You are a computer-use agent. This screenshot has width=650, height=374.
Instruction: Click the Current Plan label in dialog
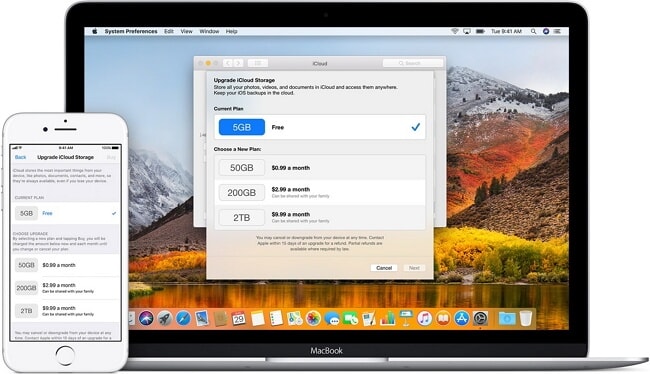228,109
